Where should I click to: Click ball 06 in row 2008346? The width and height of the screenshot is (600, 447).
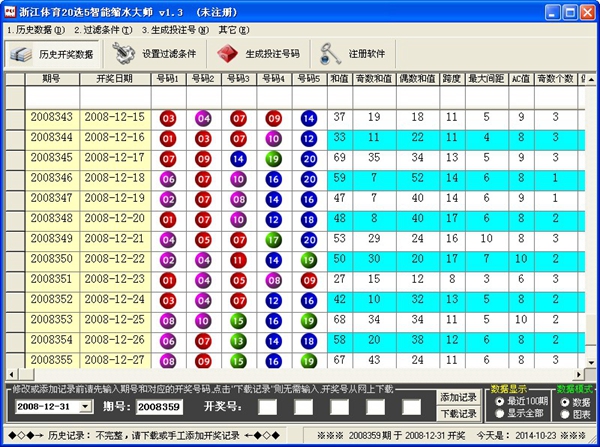click(x=168, y=179)
